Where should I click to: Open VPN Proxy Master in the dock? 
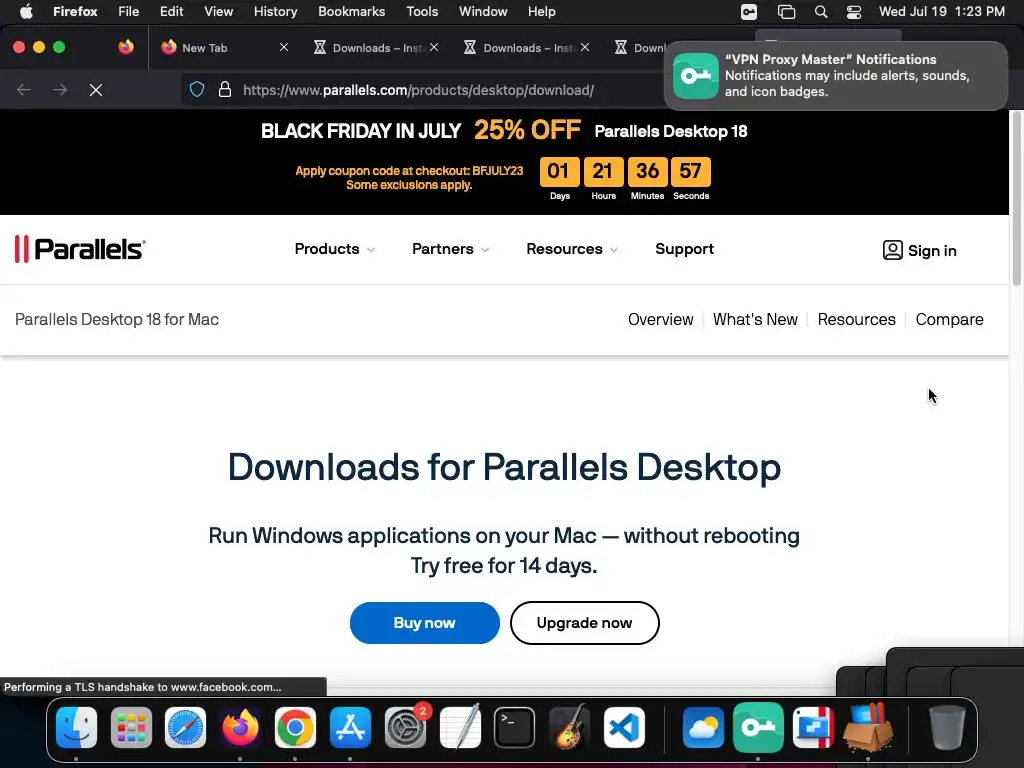point(758,727)
